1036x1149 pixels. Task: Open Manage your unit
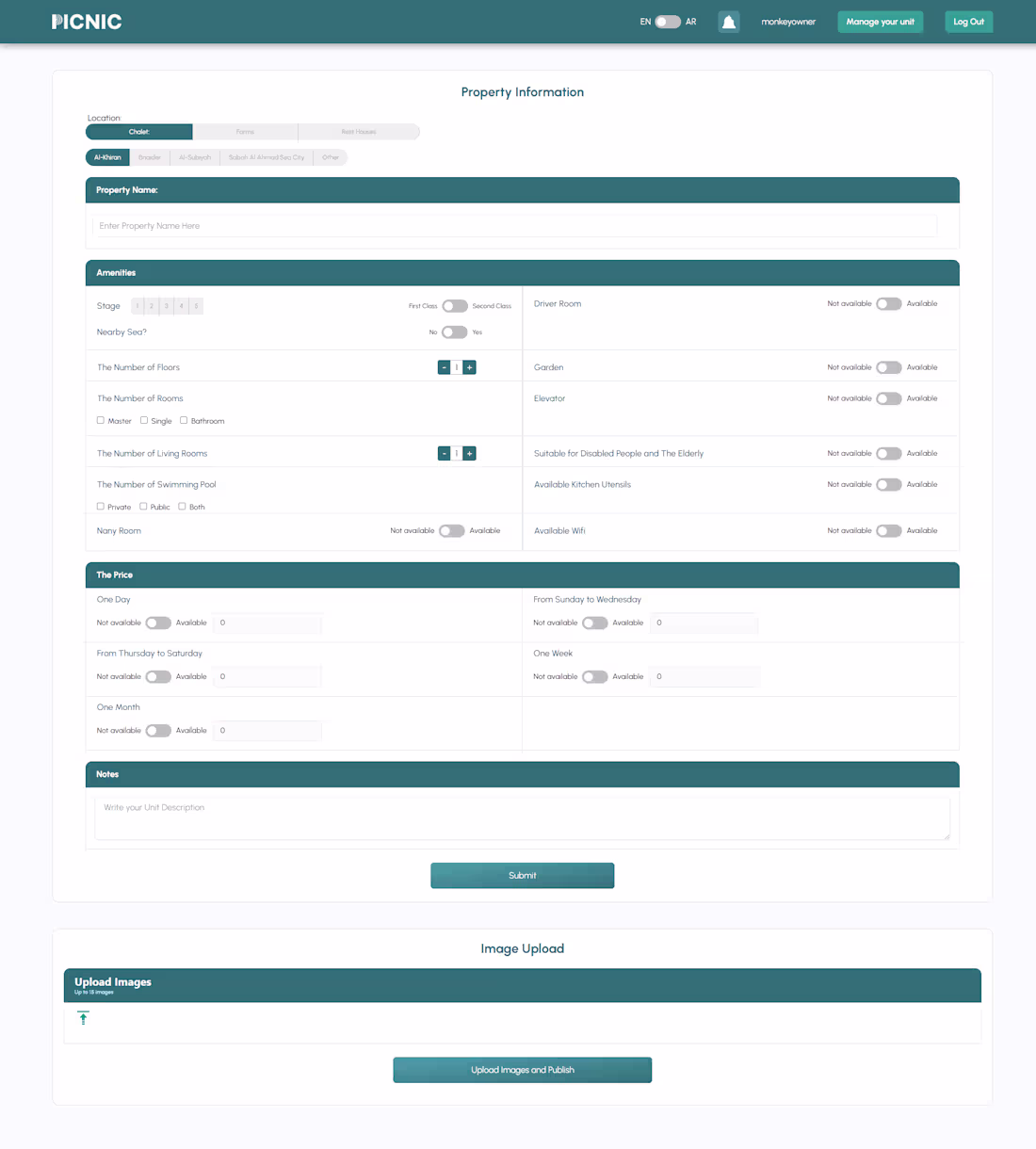pyautogui.click(x=880, y=21)
